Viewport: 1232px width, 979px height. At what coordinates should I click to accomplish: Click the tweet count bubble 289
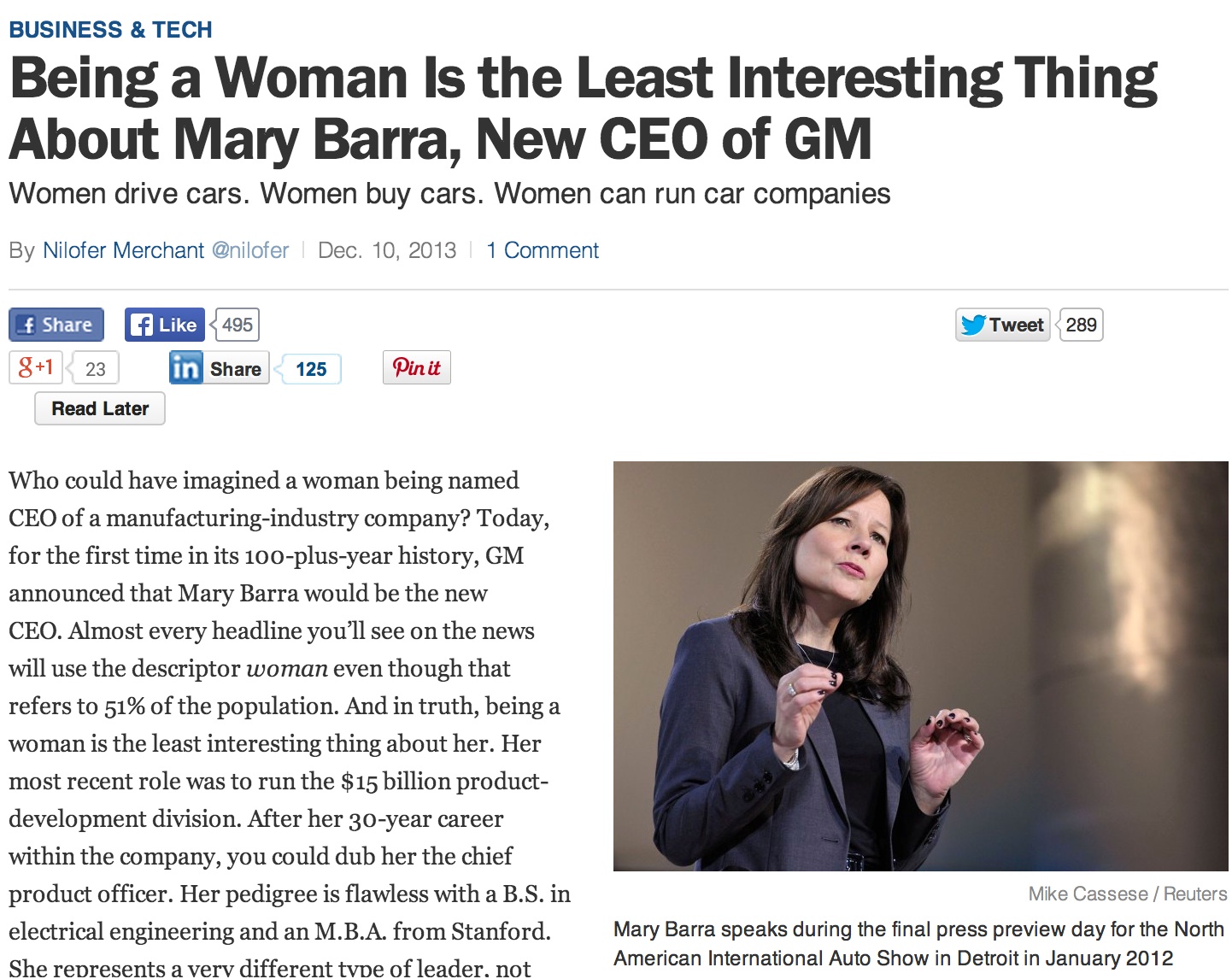point(1081,325)
